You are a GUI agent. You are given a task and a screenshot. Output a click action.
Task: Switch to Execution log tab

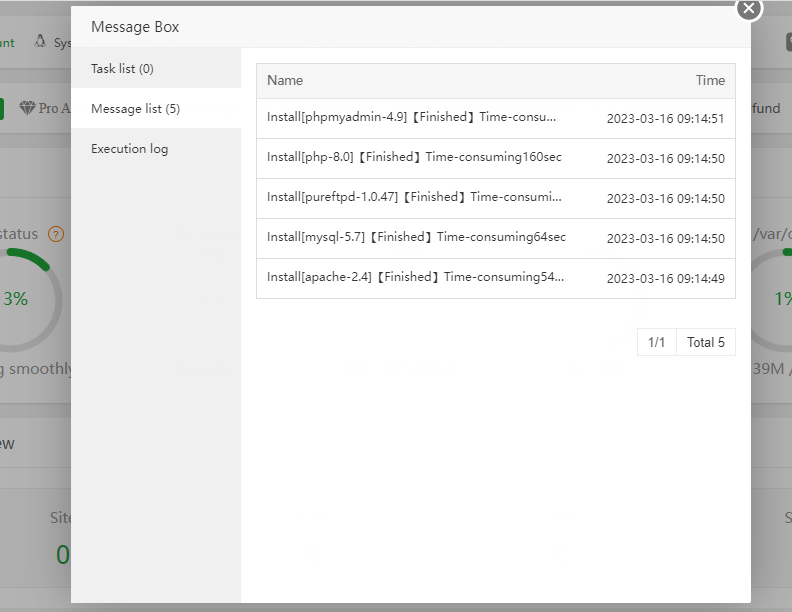[x=129, y=149]
